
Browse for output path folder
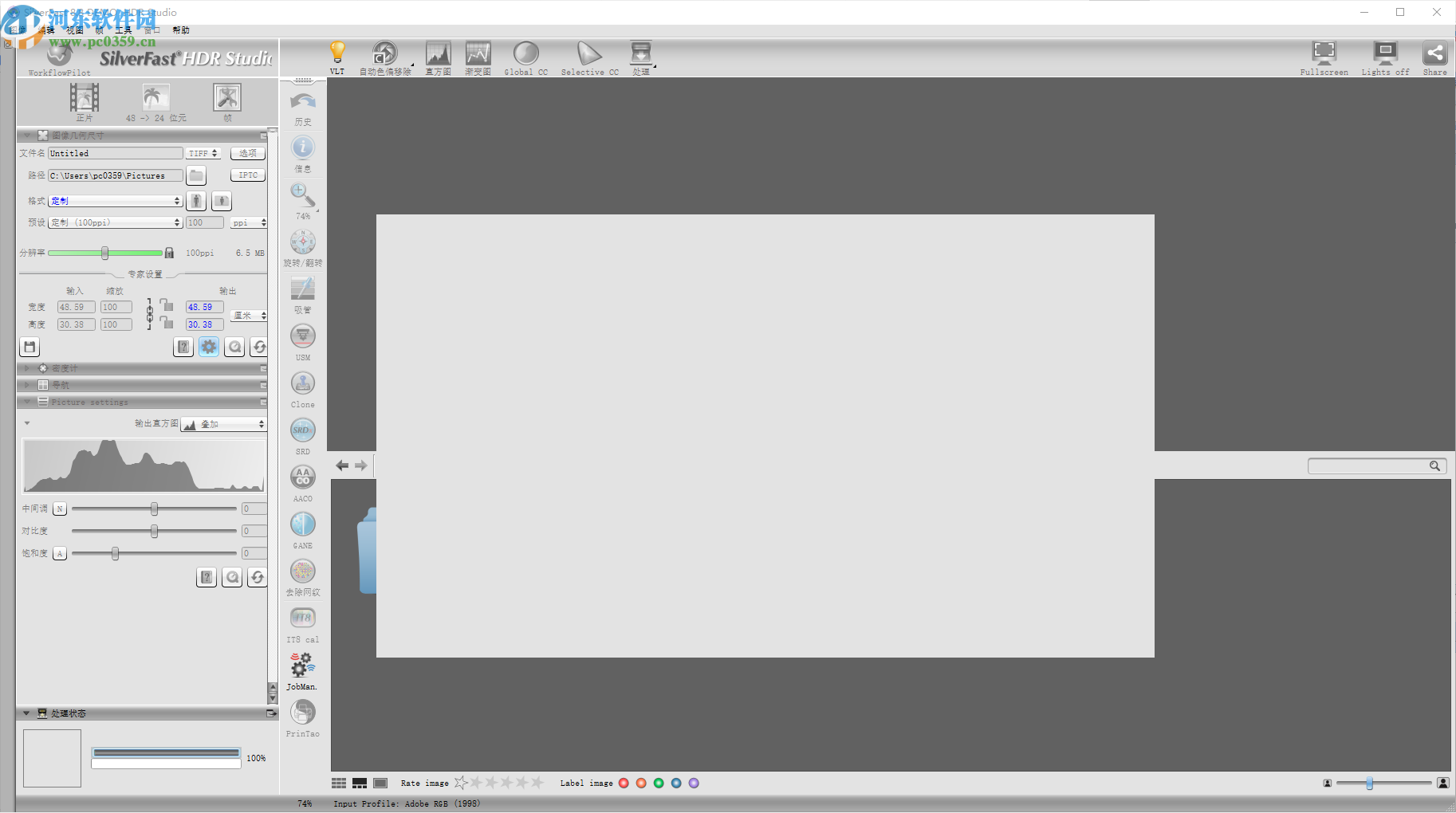point(196,175)
